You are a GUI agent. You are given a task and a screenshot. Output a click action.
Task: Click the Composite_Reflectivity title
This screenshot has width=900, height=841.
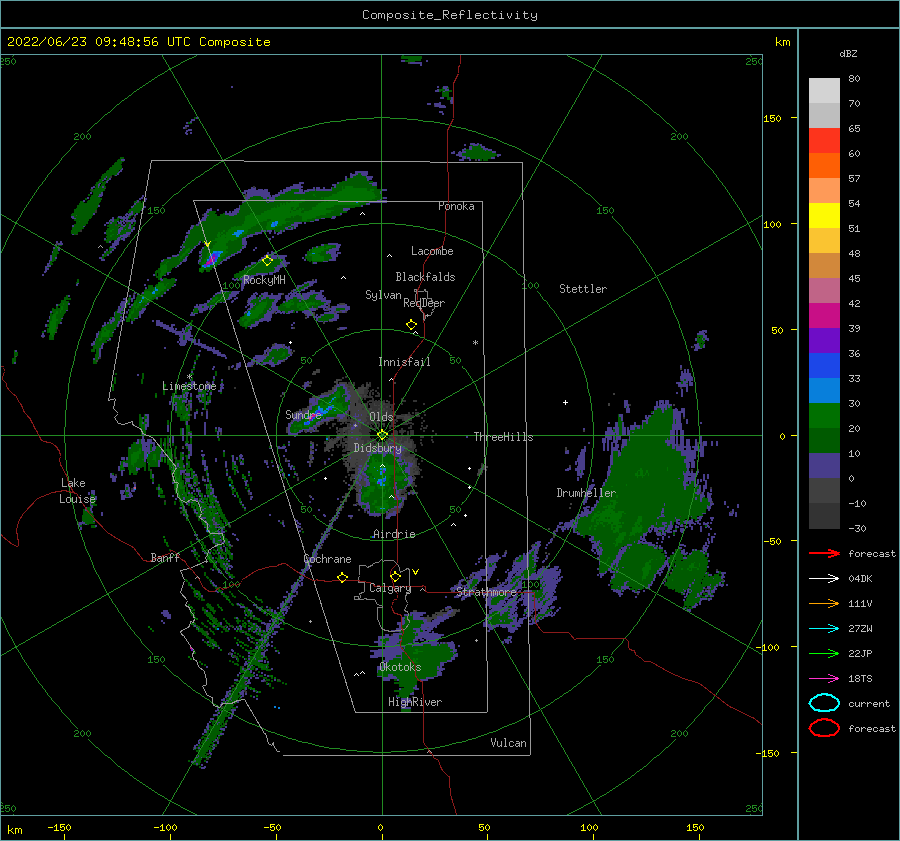tap(449, 15)
